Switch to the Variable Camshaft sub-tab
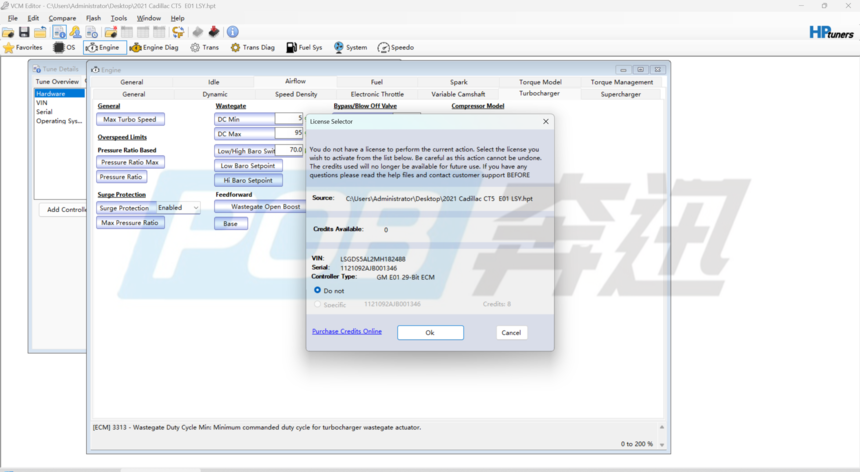This screenshot has height=472, width=860. (x=458, y=94)
